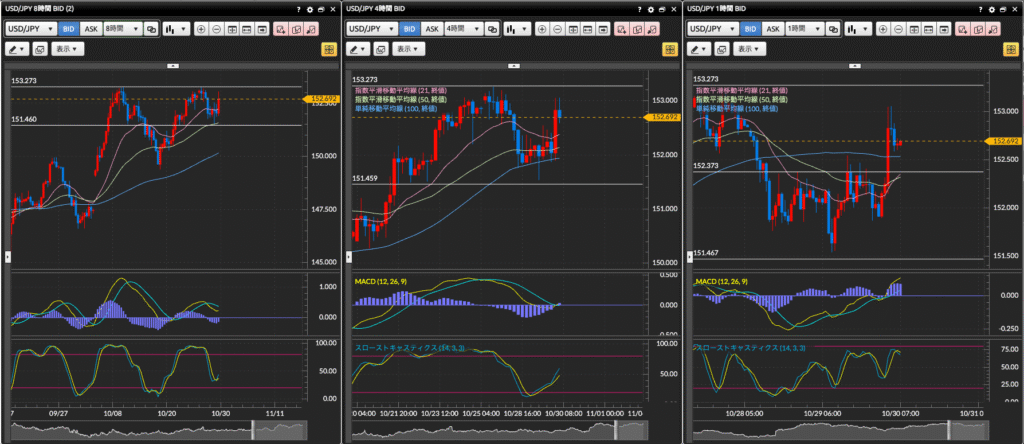1024x444 pixels.
Task: Open chart type dropdown in 1時間 chart
Action: coord(859,29)
